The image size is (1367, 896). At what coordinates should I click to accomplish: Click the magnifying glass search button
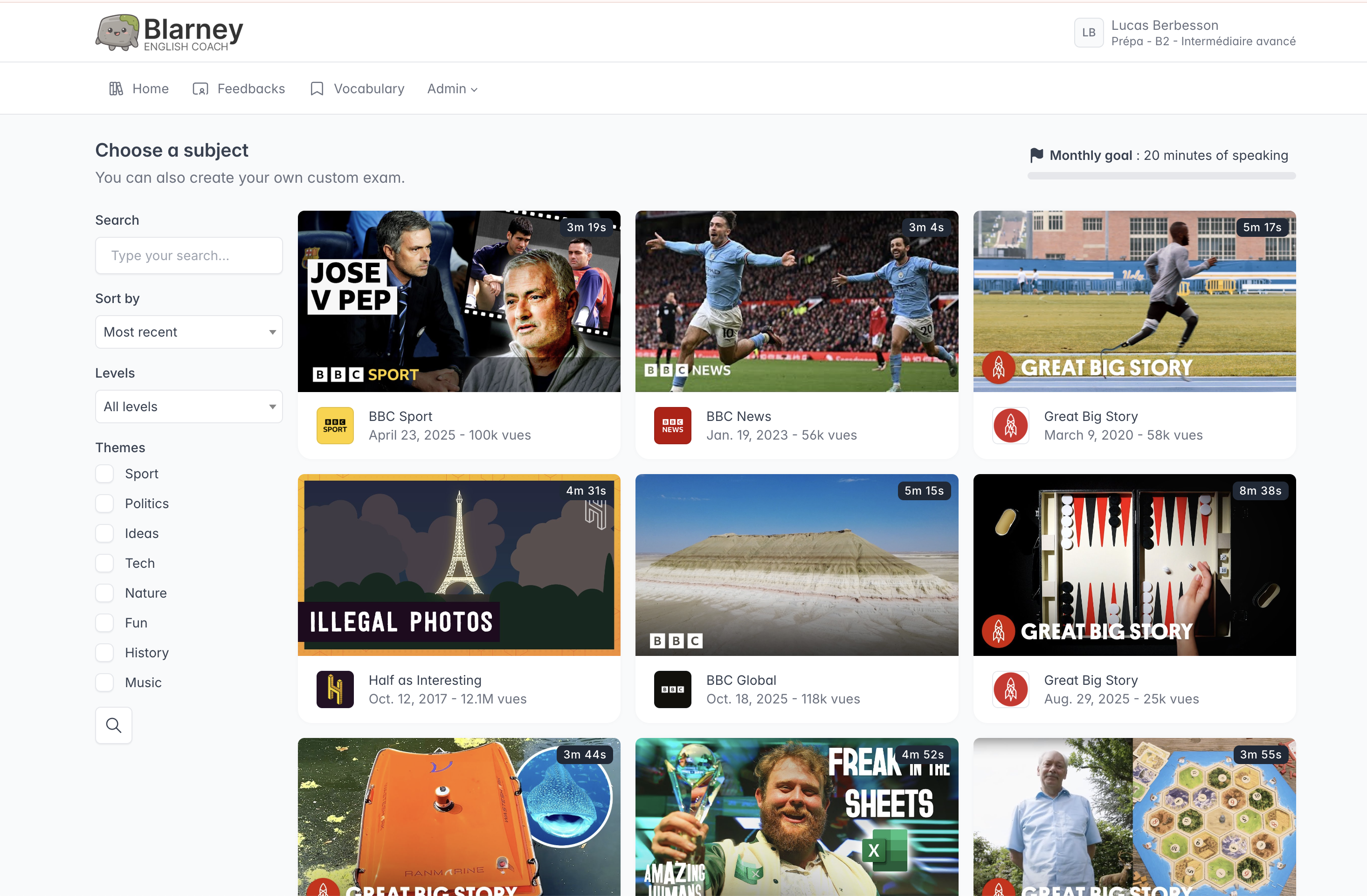114,725
